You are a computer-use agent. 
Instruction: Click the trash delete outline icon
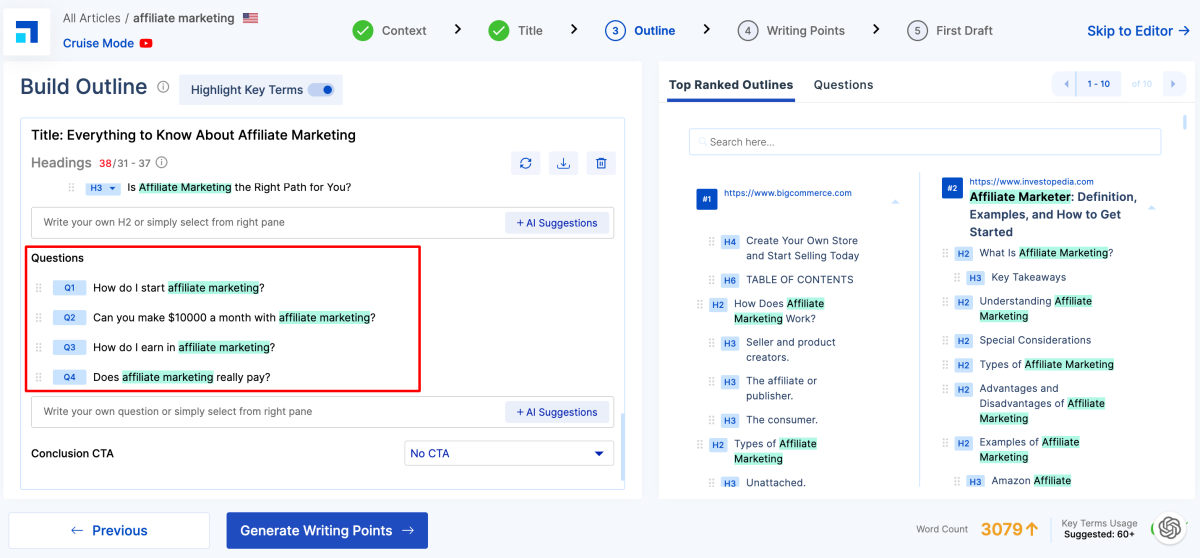coord(600,163)
